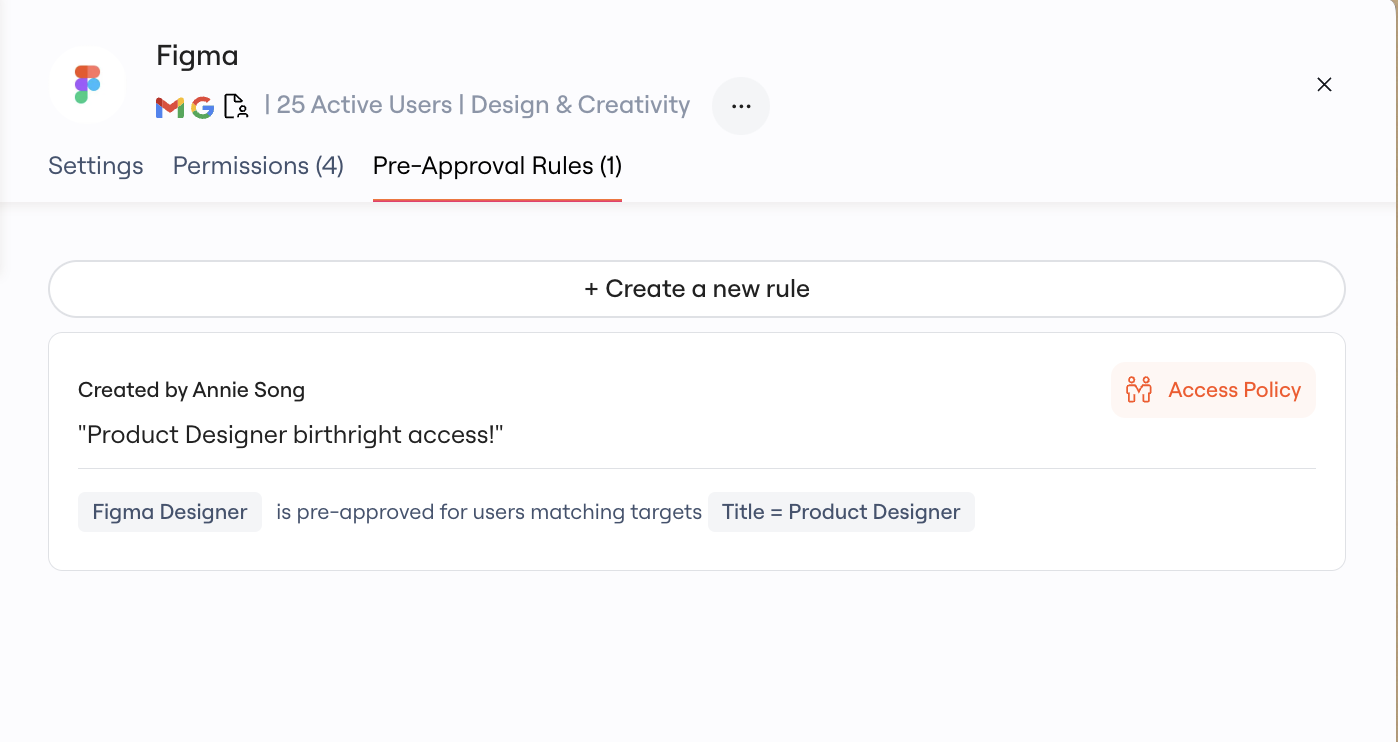Click the Title = Product Designer target chip
The width and height of the screenshot is (1398, 742).
841,512
